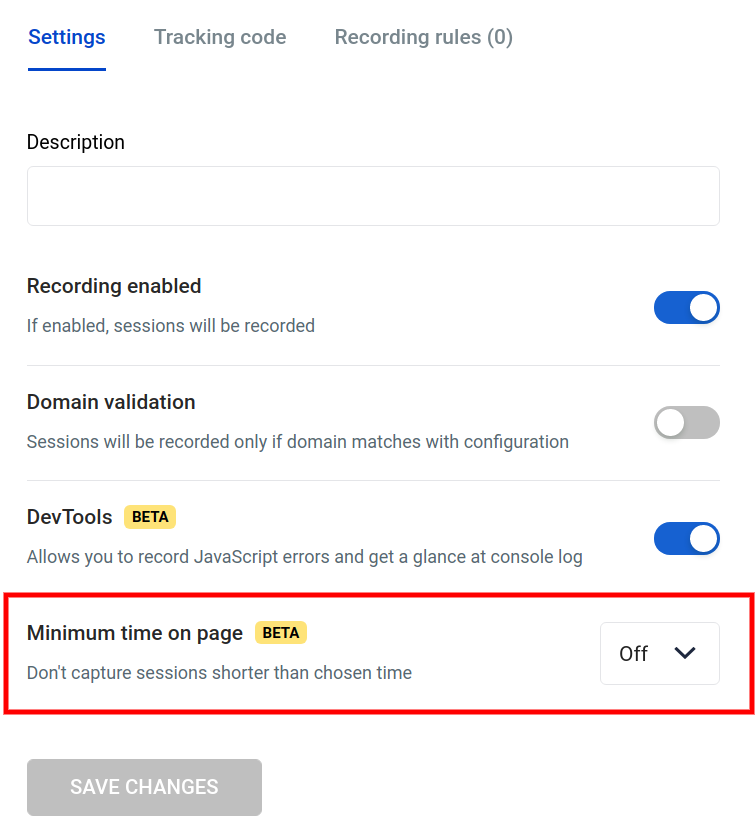Click the Domain validation heading

click(x=111, y=402)
